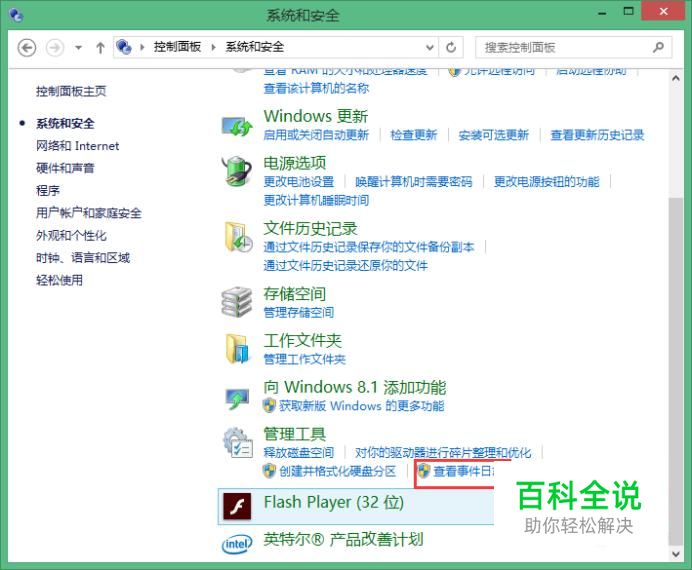This screenshot has width=692, height=570.
Task: Click 更改电源按钮的功能 link
Action: pyautogui.click(x=547, y=182)
